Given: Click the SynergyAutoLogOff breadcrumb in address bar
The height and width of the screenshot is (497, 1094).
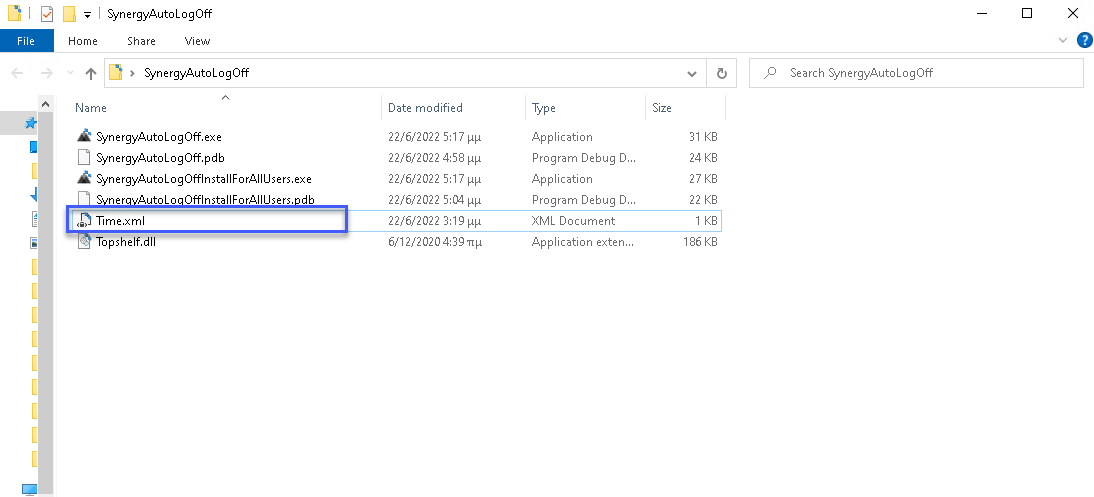Looking at the screenshot, I should pyautogui.click(x=196, y=73).
